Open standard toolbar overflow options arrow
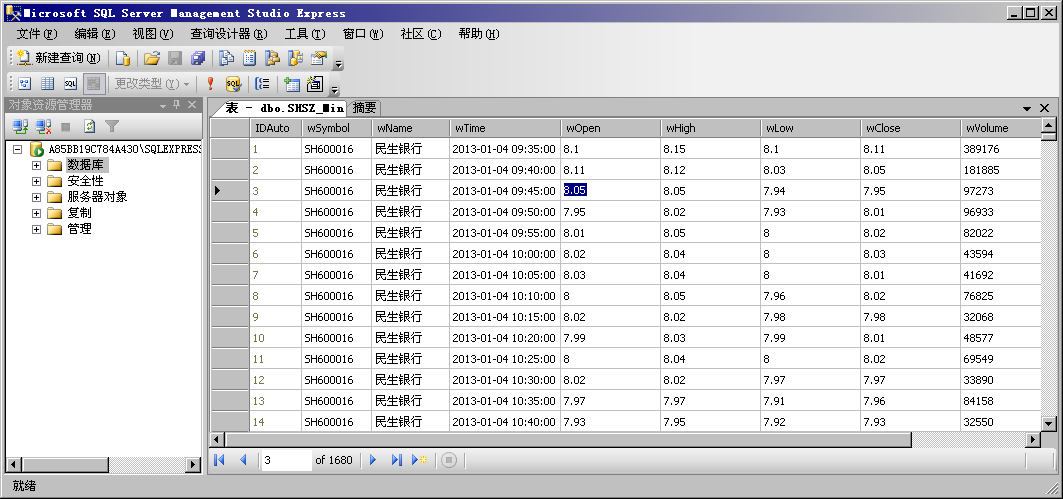The width and height of the screenshot is (1063, 499). 338,65
